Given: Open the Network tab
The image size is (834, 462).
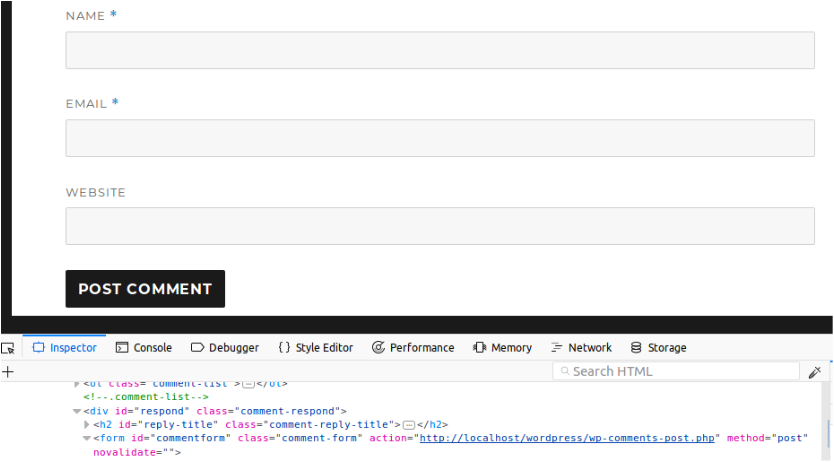Looking at the screenshot, I should (x=581, y=348).
